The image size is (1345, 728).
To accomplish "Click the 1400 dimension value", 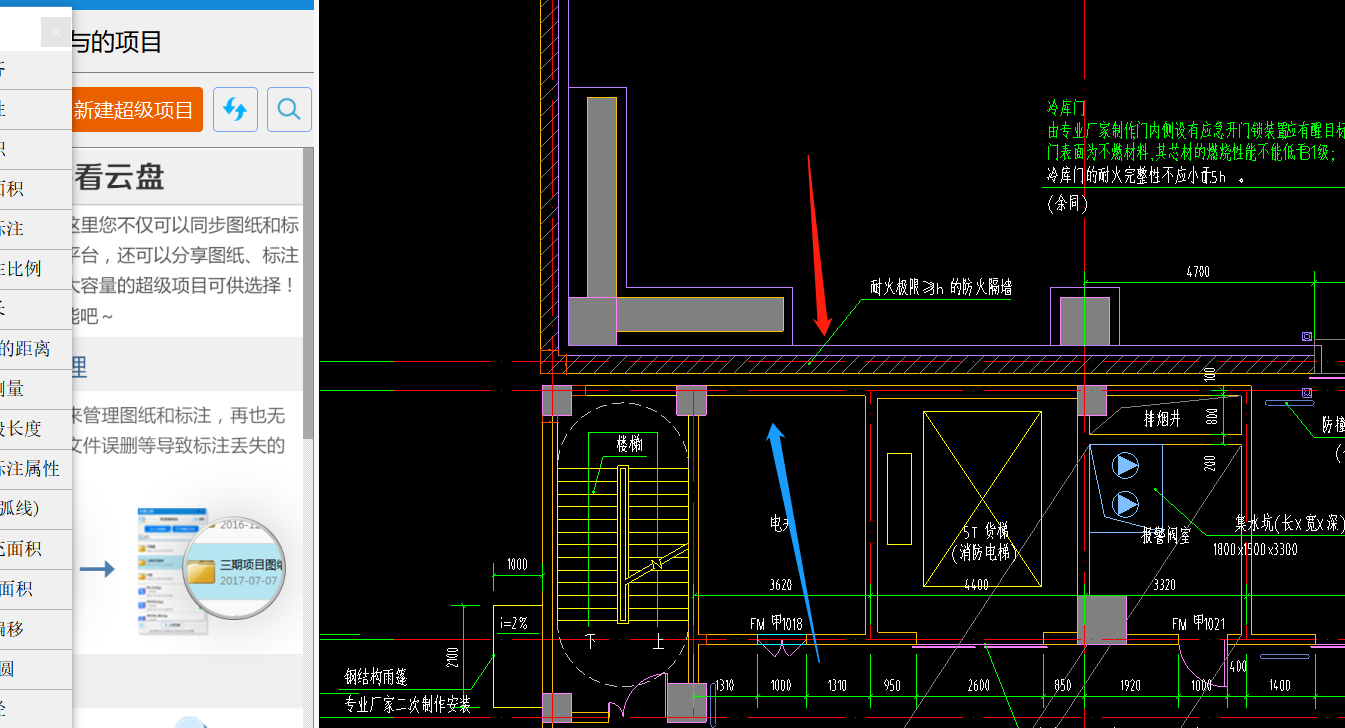I will tap(1279, 686).
